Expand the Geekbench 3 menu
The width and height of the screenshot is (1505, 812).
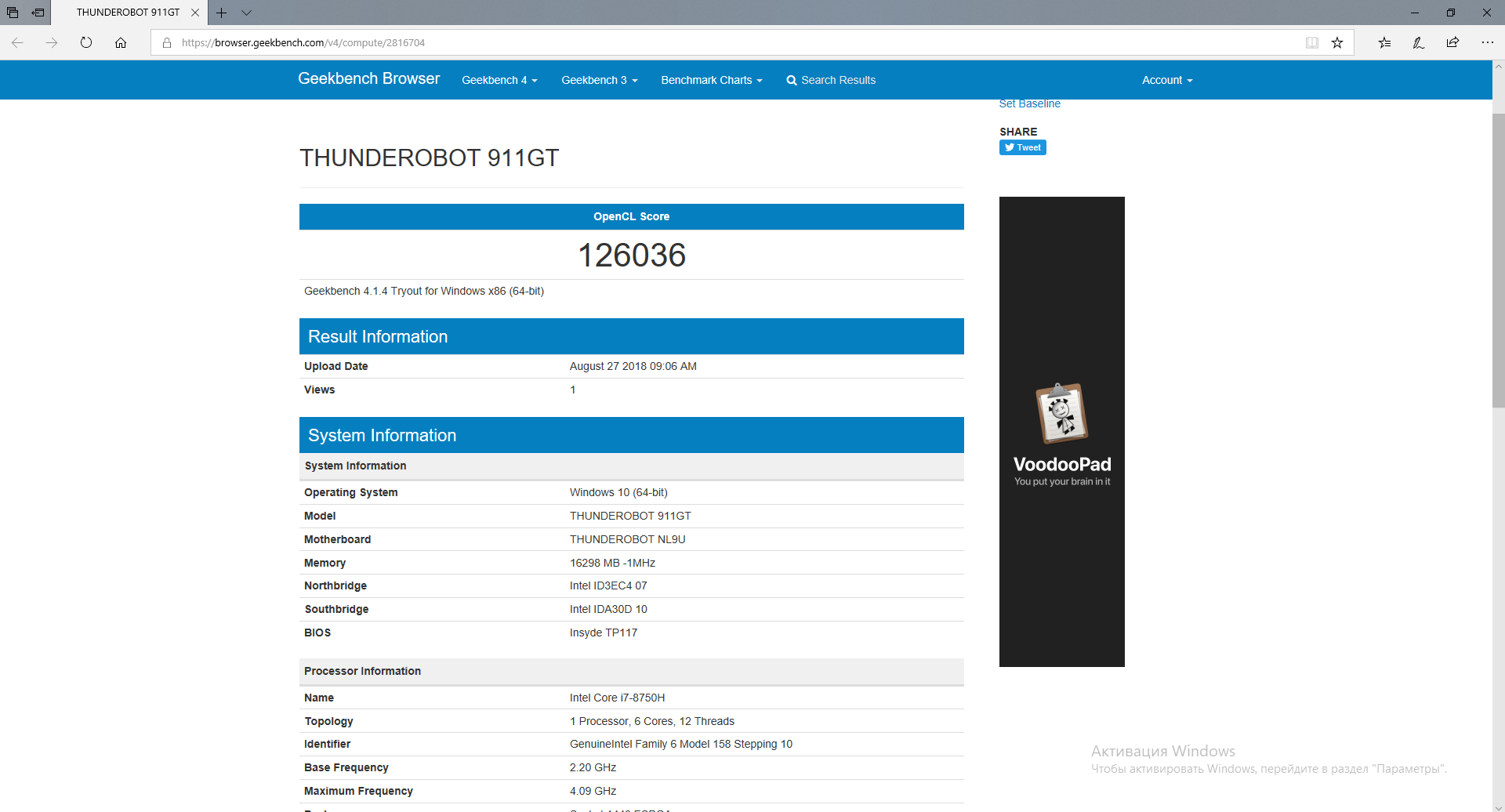point(600,80)
